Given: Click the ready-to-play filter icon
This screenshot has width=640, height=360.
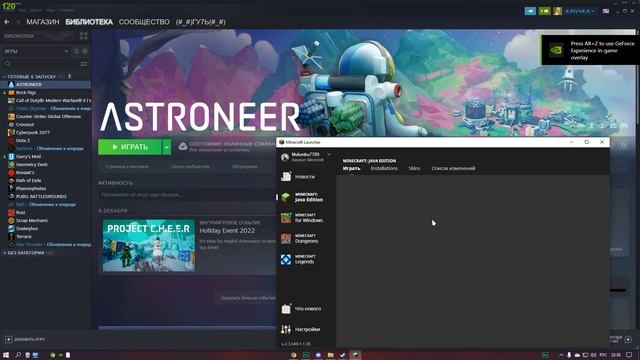Looking at the screenshot, I should tap(85, 51).
